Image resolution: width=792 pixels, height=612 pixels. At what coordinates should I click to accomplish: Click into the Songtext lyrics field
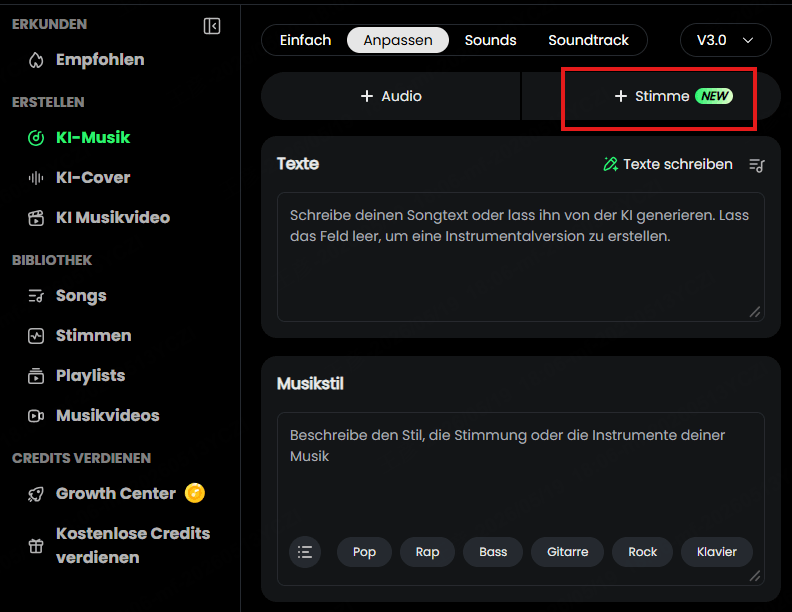click(x=521, y=257)
